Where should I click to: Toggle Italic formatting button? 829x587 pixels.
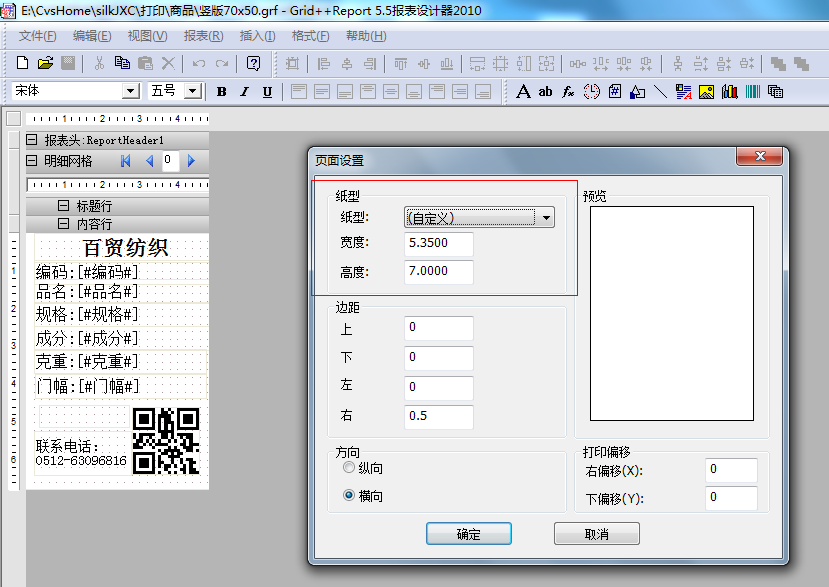[244, 91]
